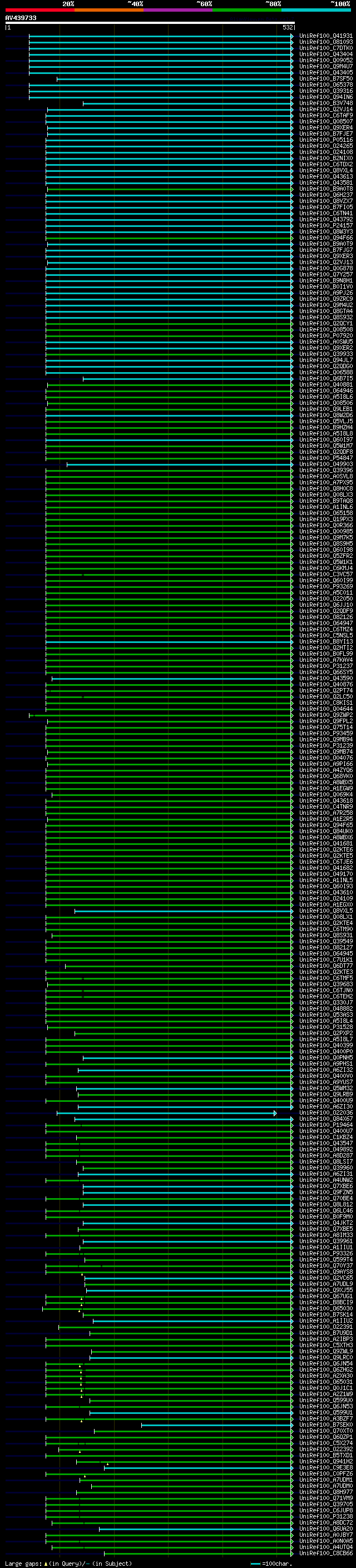
Task: Select label UniRef100_B7SEK0
Action: pos(325,1425)
